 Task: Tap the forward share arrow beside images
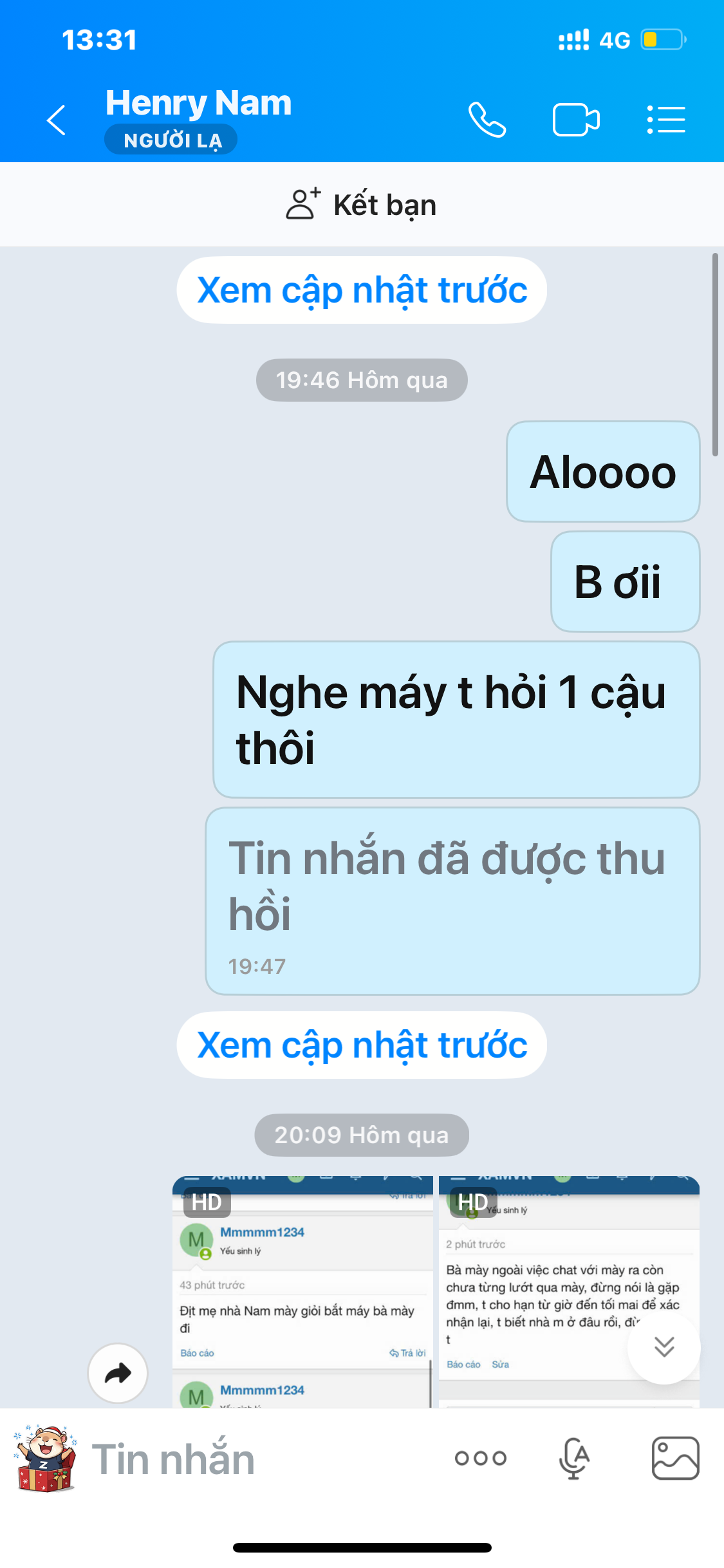118,1373
